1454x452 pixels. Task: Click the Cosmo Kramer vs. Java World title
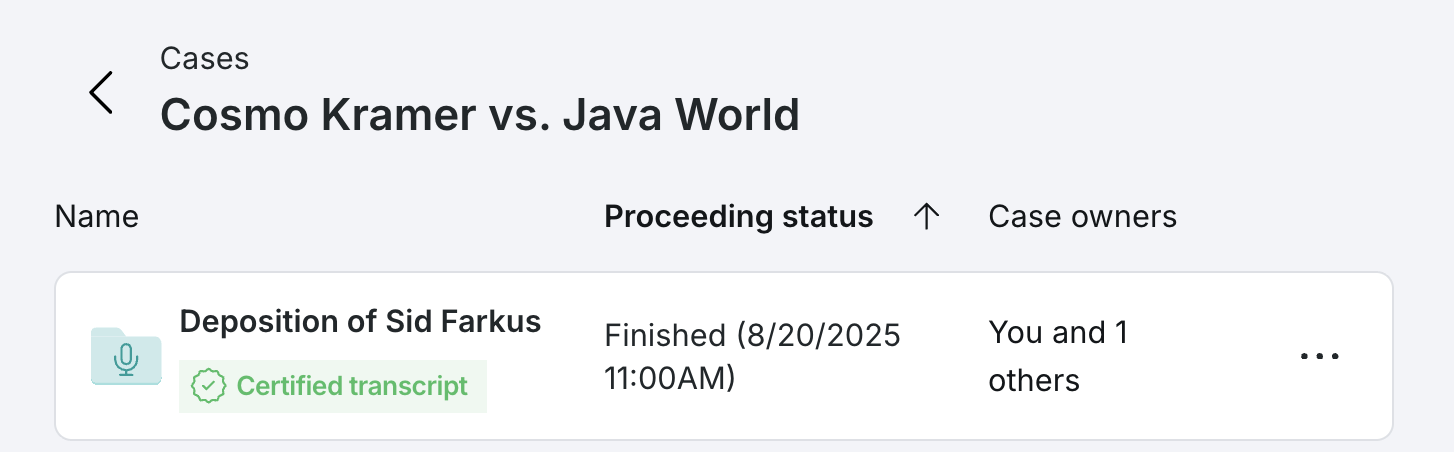pyautogui.click(x=479, y=115)
